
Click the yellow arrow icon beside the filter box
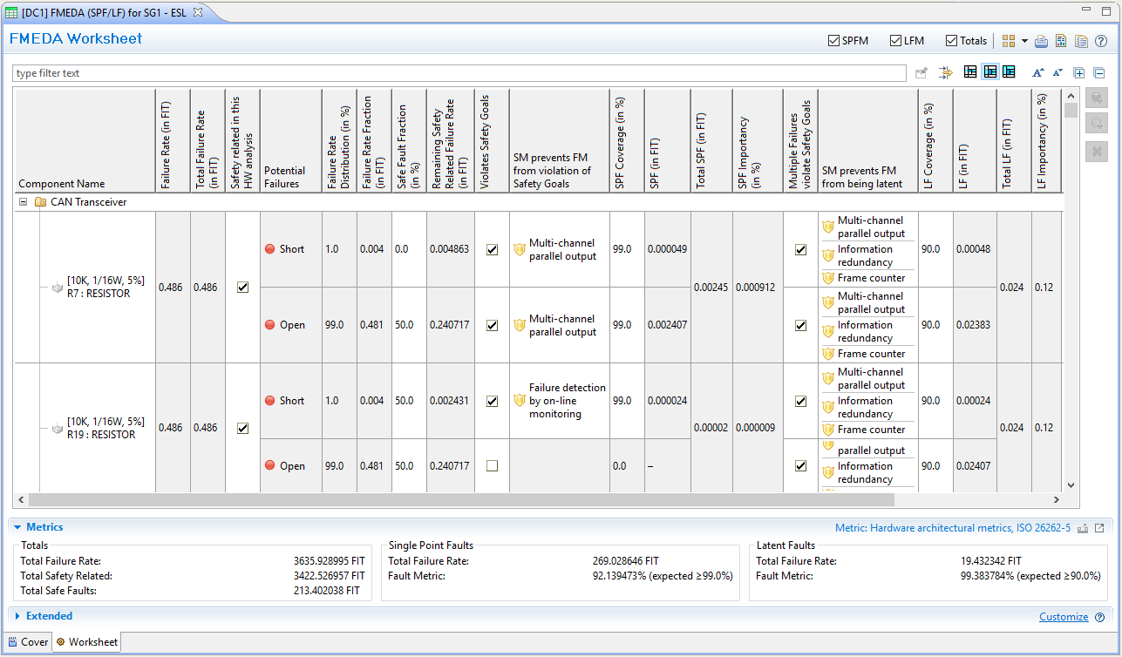(x=946, y=73)
